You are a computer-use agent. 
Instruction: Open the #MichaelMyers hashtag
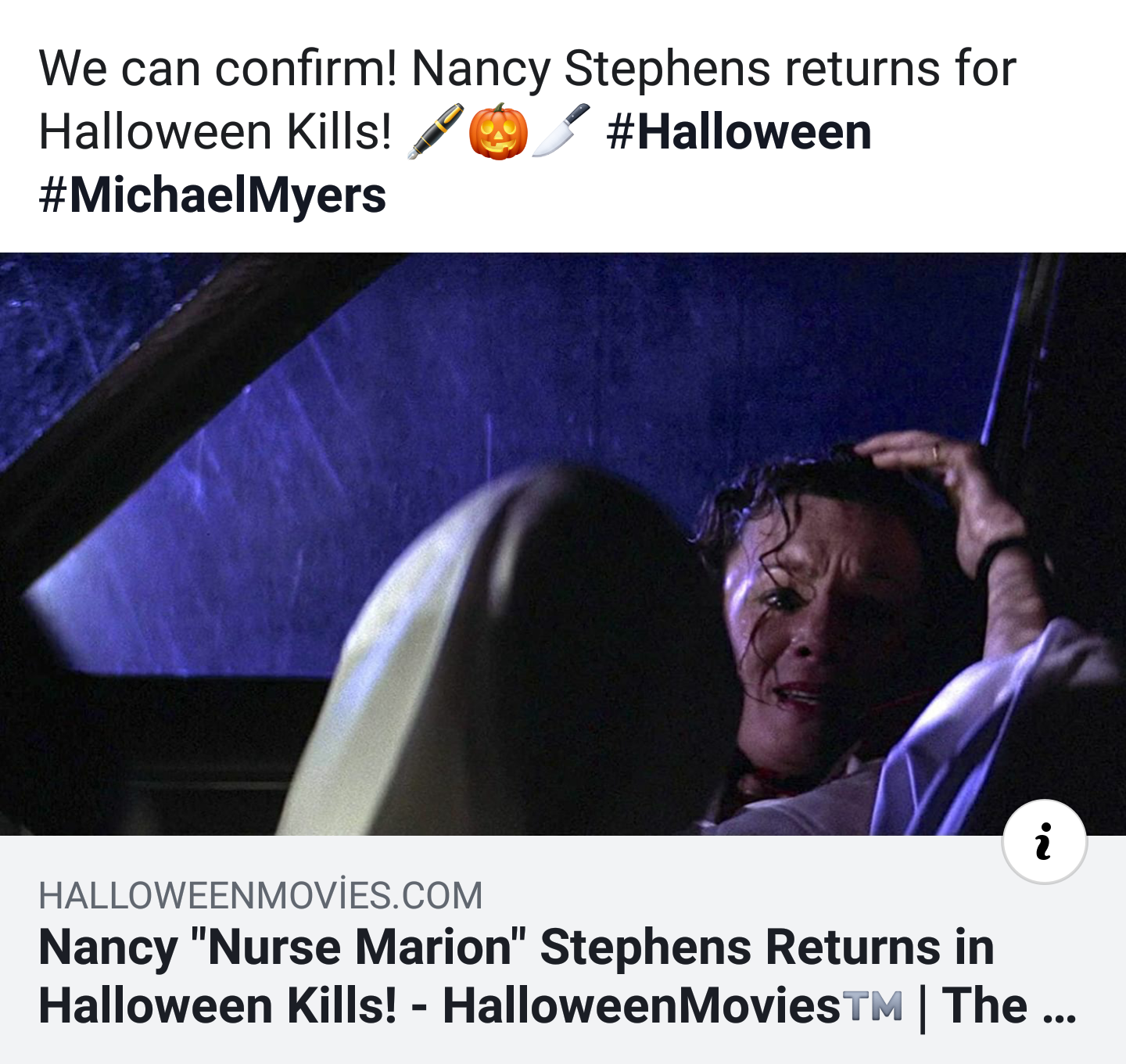click(212, 195)
